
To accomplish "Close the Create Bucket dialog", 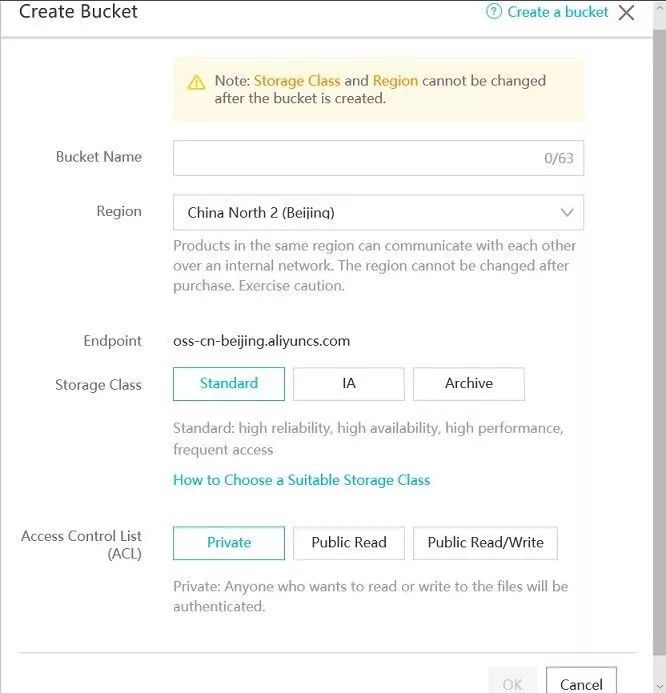I will 627,13.
